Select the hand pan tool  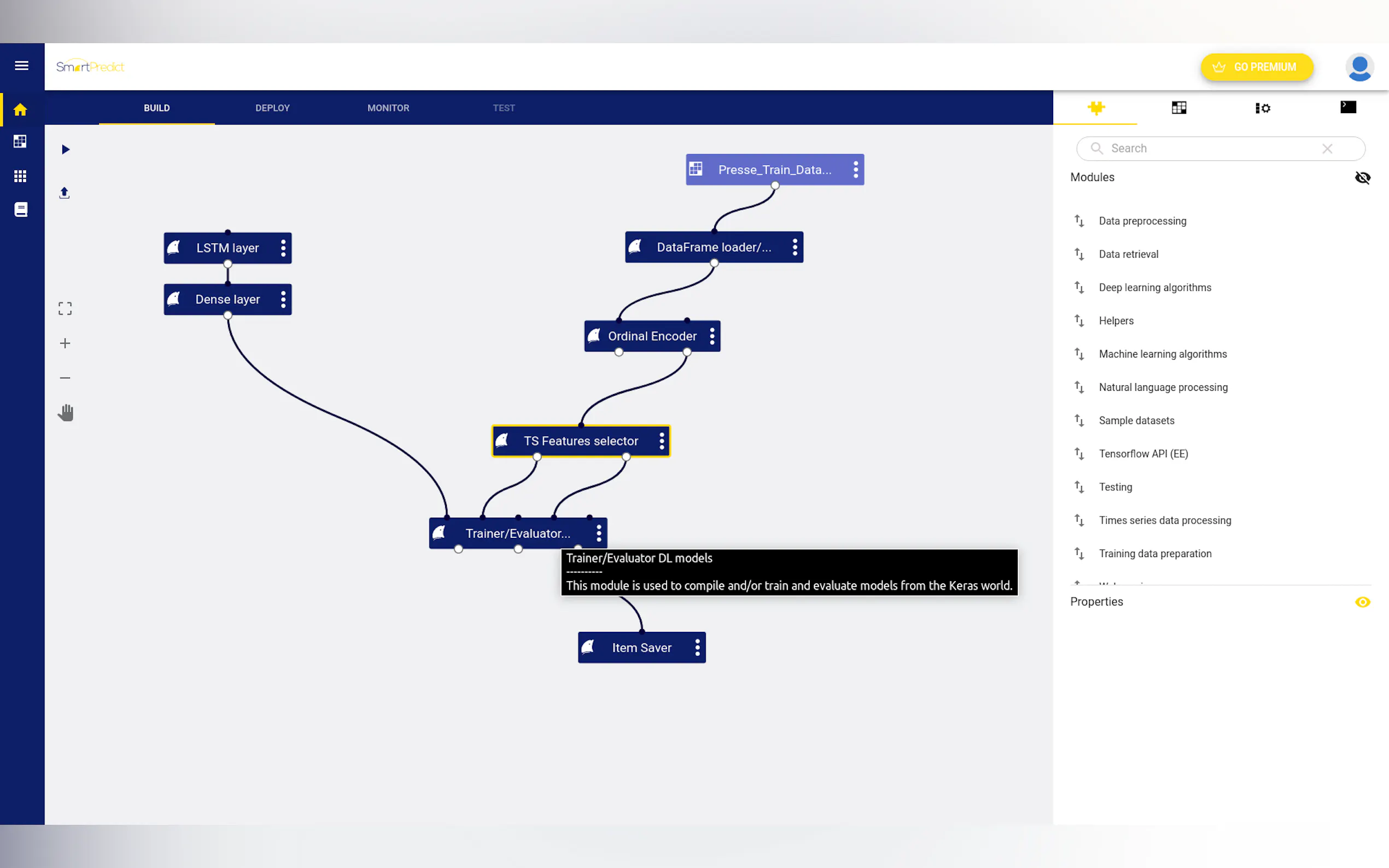click(x=66, y=413)
